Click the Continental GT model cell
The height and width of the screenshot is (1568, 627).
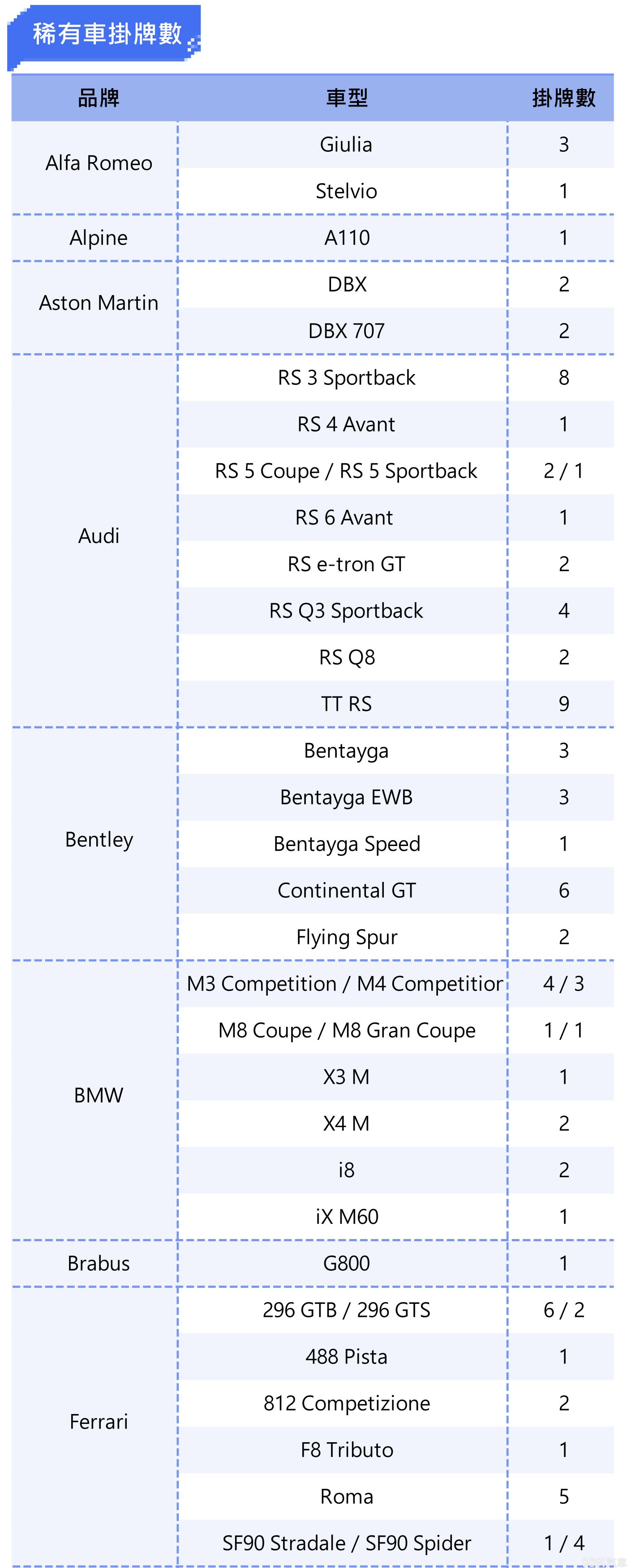click(x=346, y=891)
